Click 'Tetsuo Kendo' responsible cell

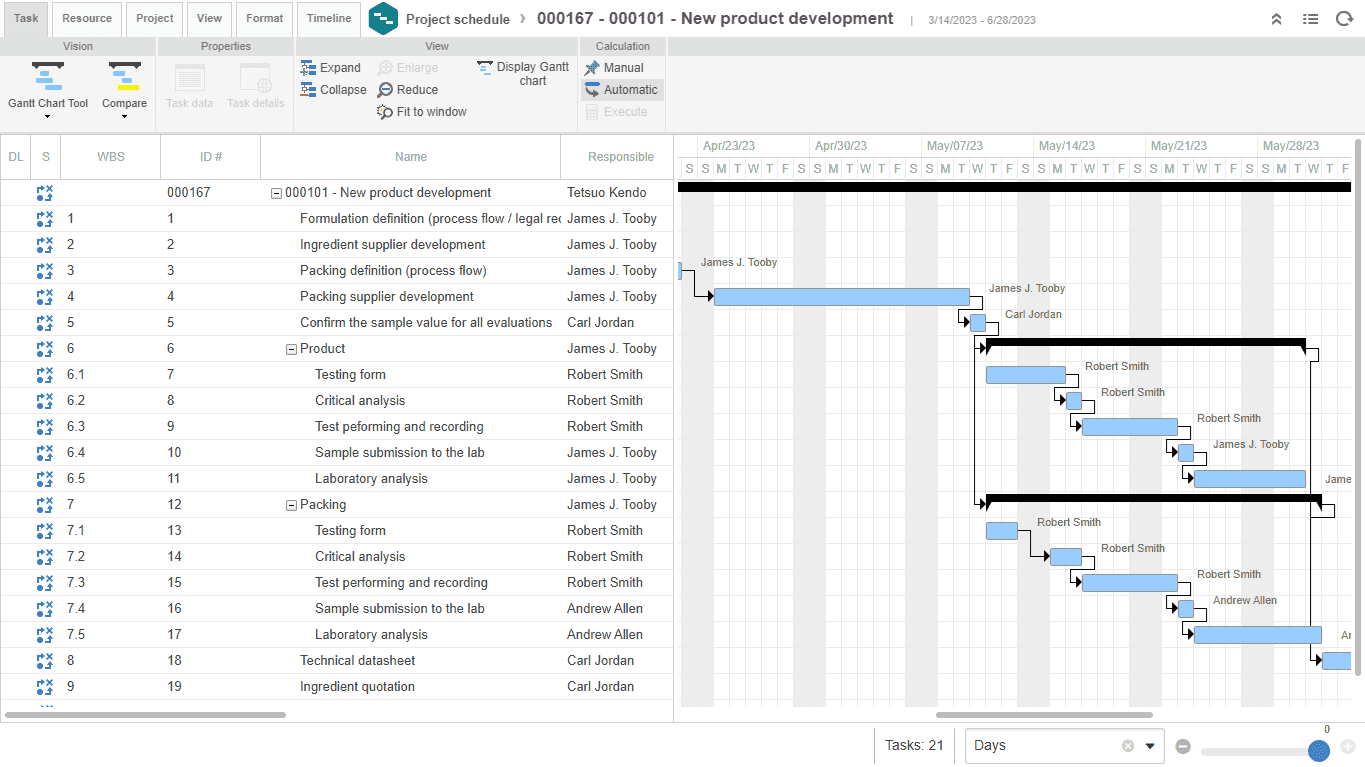pyautogui.click(x=607, y=193)
